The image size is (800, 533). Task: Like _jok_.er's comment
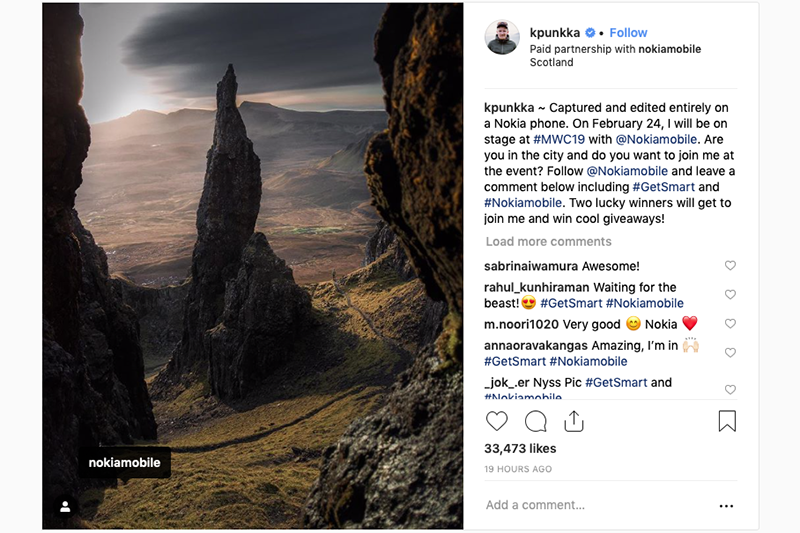pyautogui.click(x=730, y=390)
